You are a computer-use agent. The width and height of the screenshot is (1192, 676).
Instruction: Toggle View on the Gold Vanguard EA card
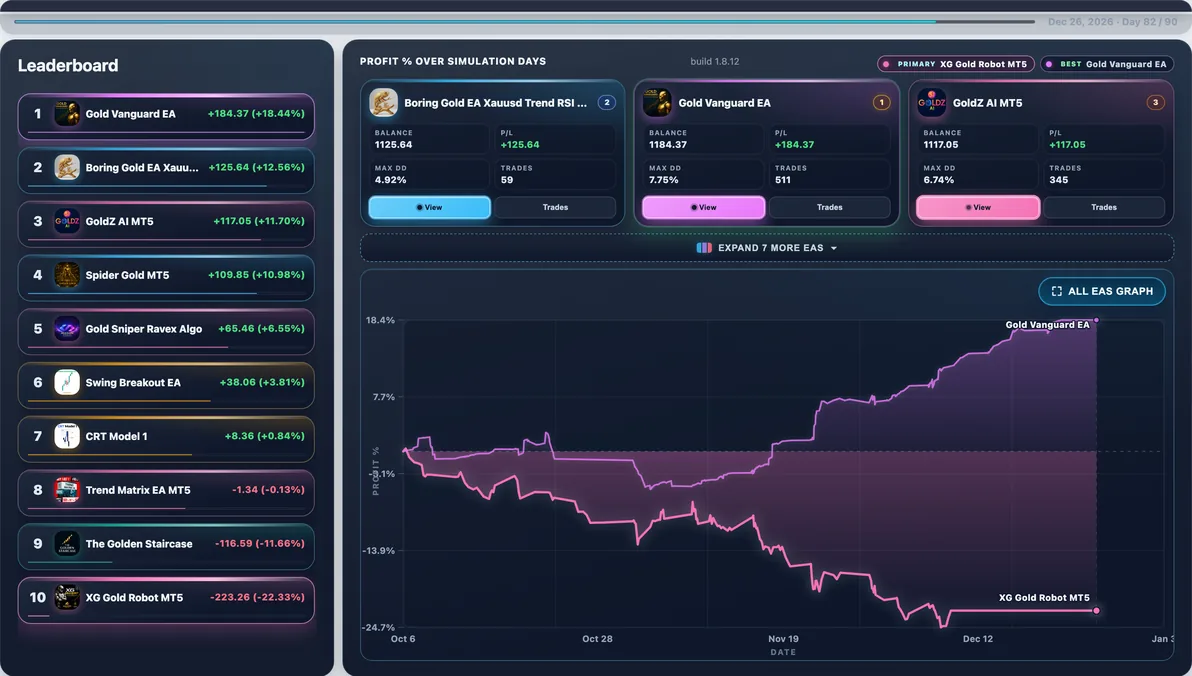[704, 207]
